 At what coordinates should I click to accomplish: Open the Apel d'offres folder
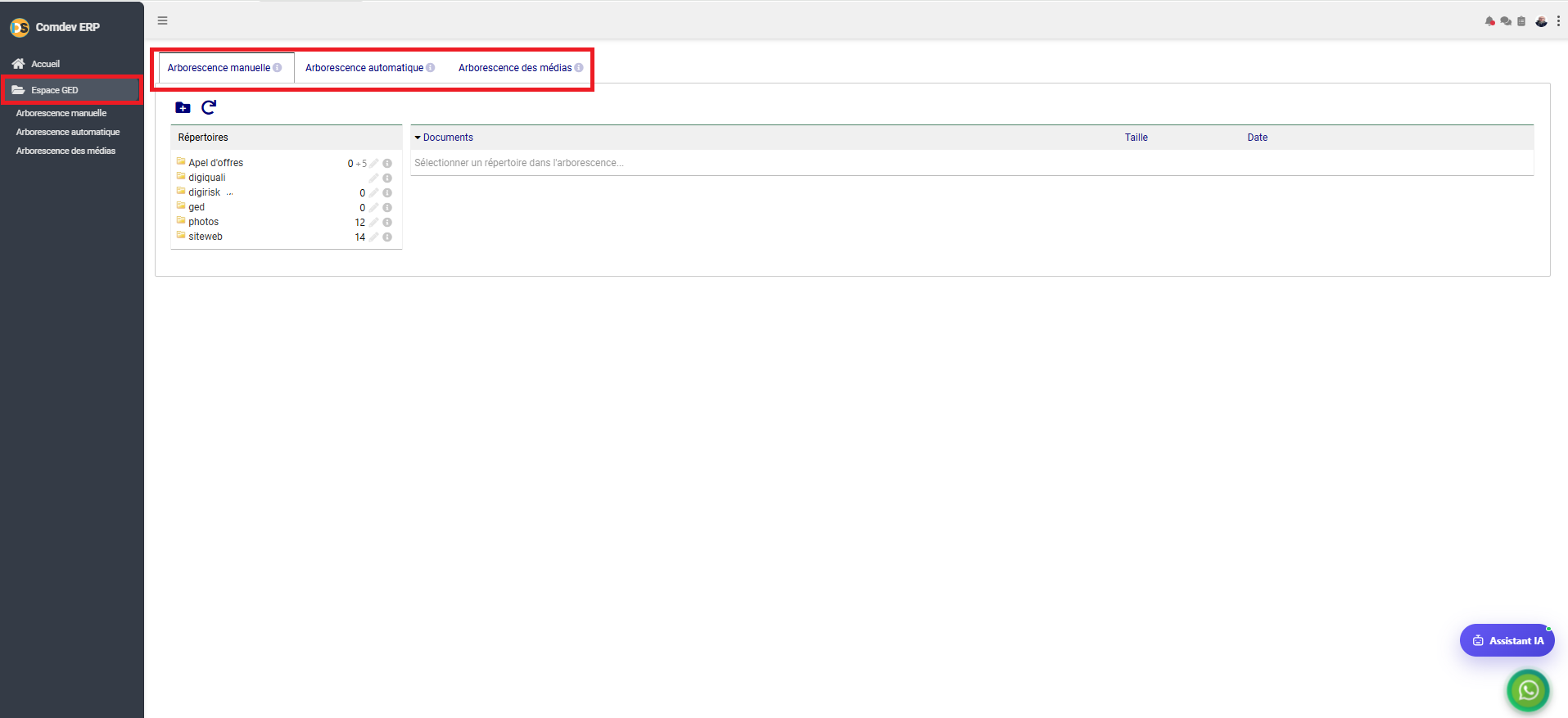pyautogui.click(x=215, y=163)
